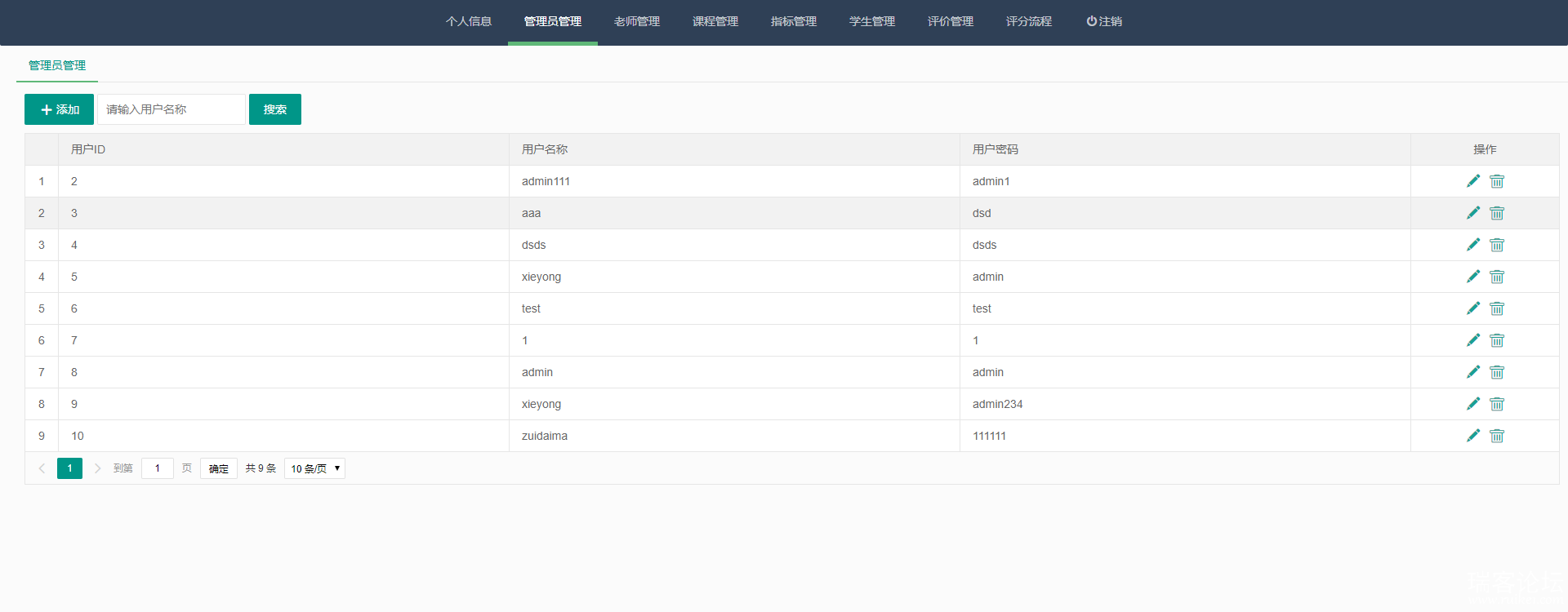Select the admin1 password cell
The image size is (1568, 612).
(1185, 181)
